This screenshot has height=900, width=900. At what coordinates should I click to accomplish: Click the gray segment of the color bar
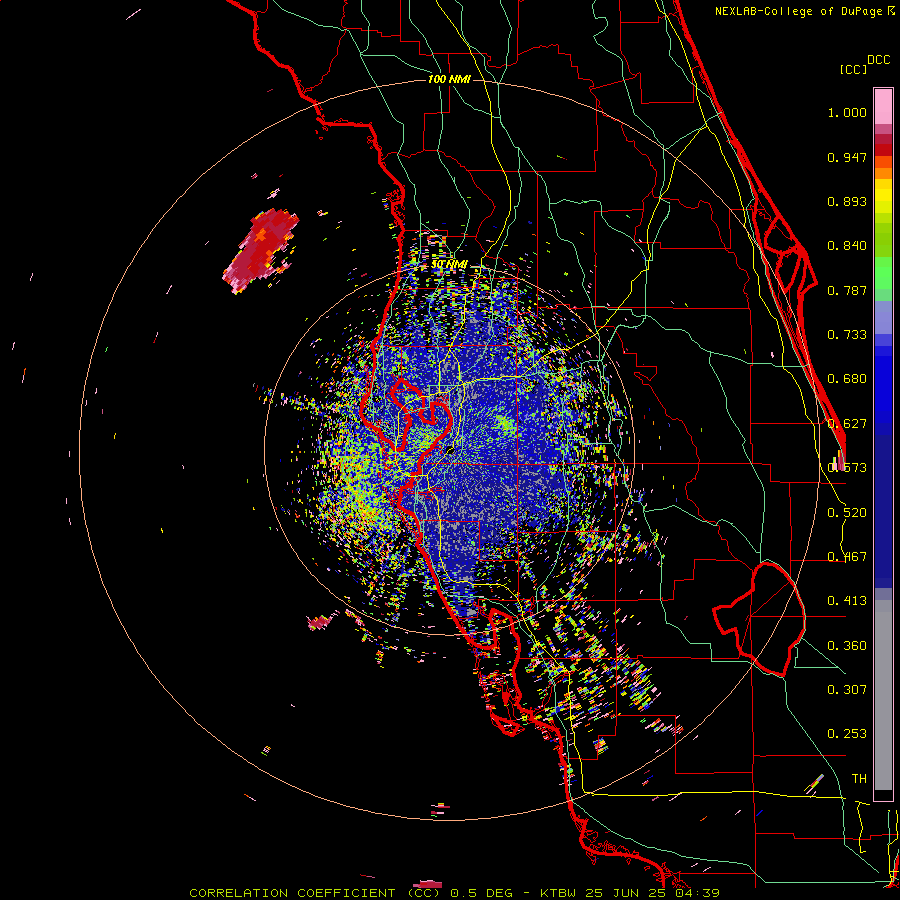883,695
